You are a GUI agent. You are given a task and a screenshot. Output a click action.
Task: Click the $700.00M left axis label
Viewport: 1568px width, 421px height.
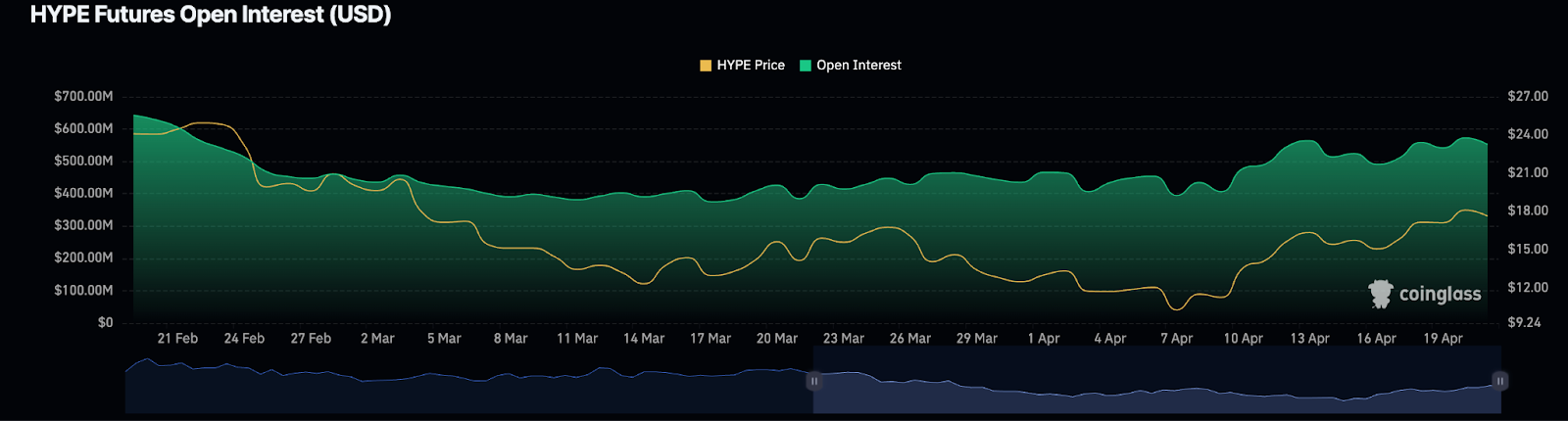[83, 97]
